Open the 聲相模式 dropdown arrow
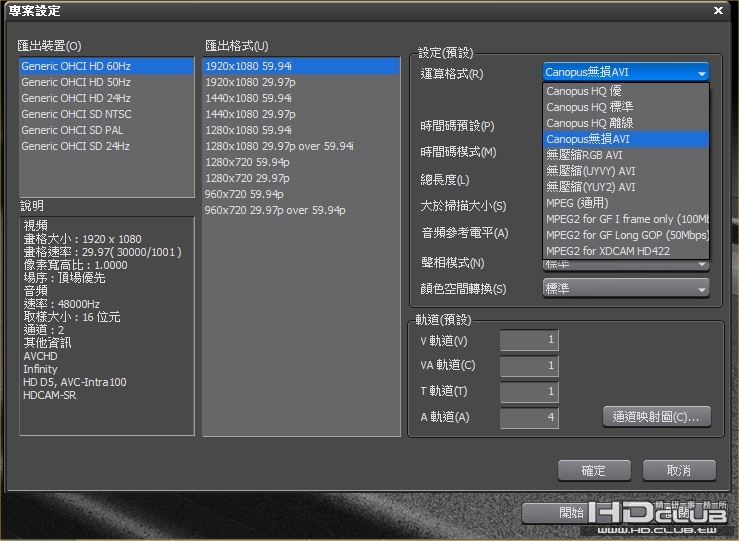Viewport: 739px width, 541px height. click(x=702, y=264)
